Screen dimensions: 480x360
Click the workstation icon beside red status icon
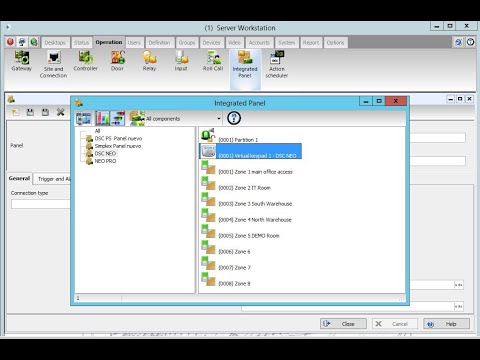pyautogui.click(x=22, y=42)
